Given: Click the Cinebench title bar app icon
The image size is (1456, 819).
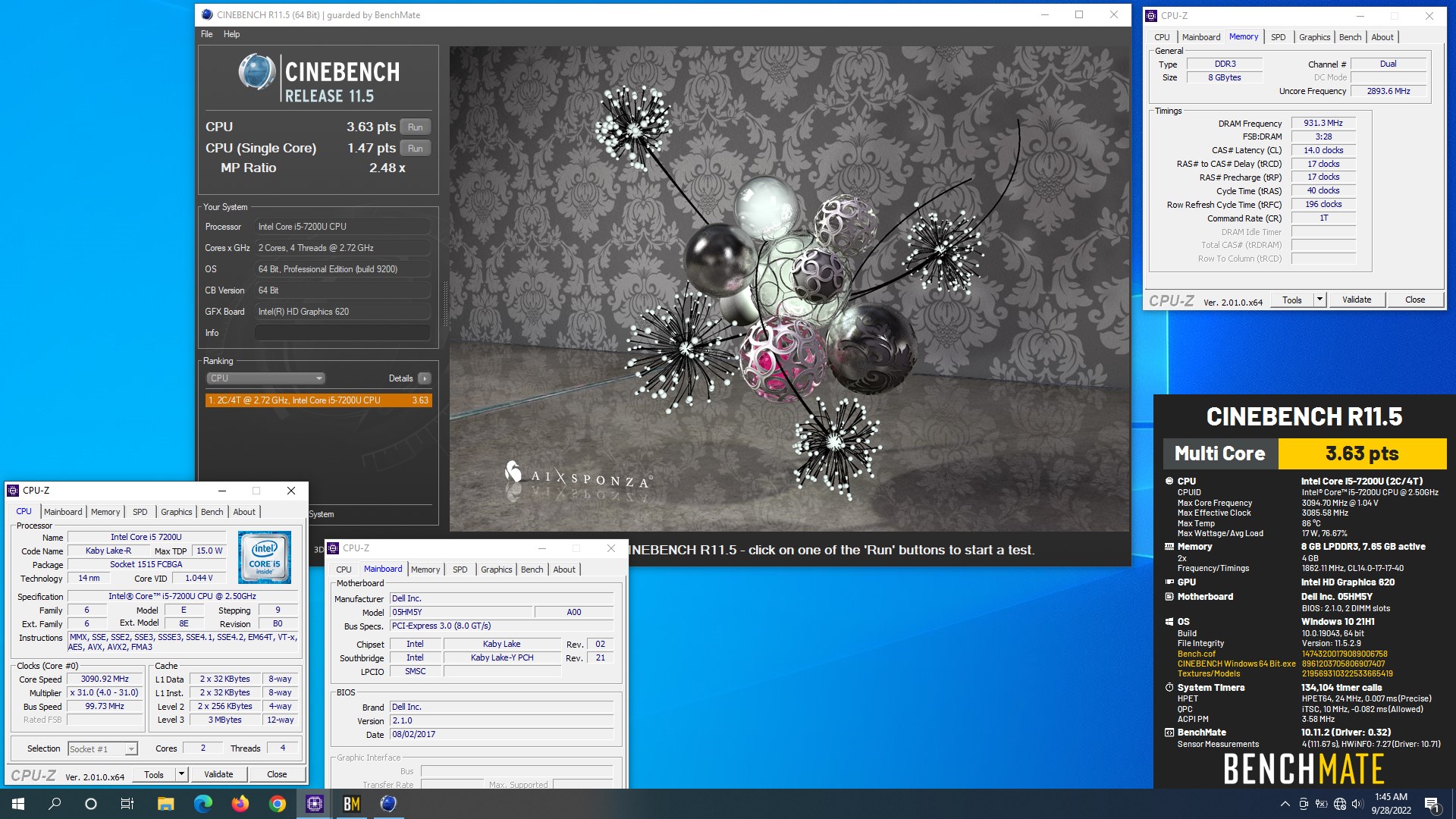Looking at the screenshot, I should 207,14.
